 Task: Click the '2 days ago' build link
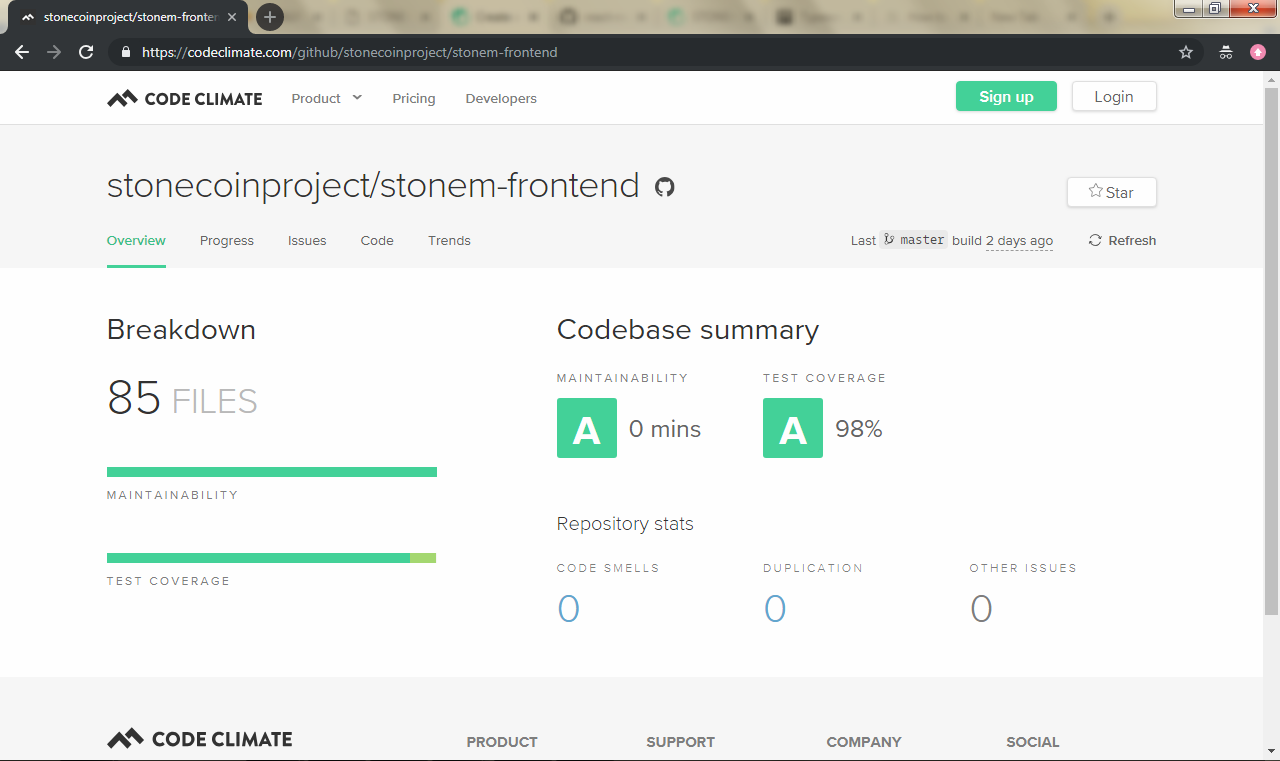point(1019,241)
